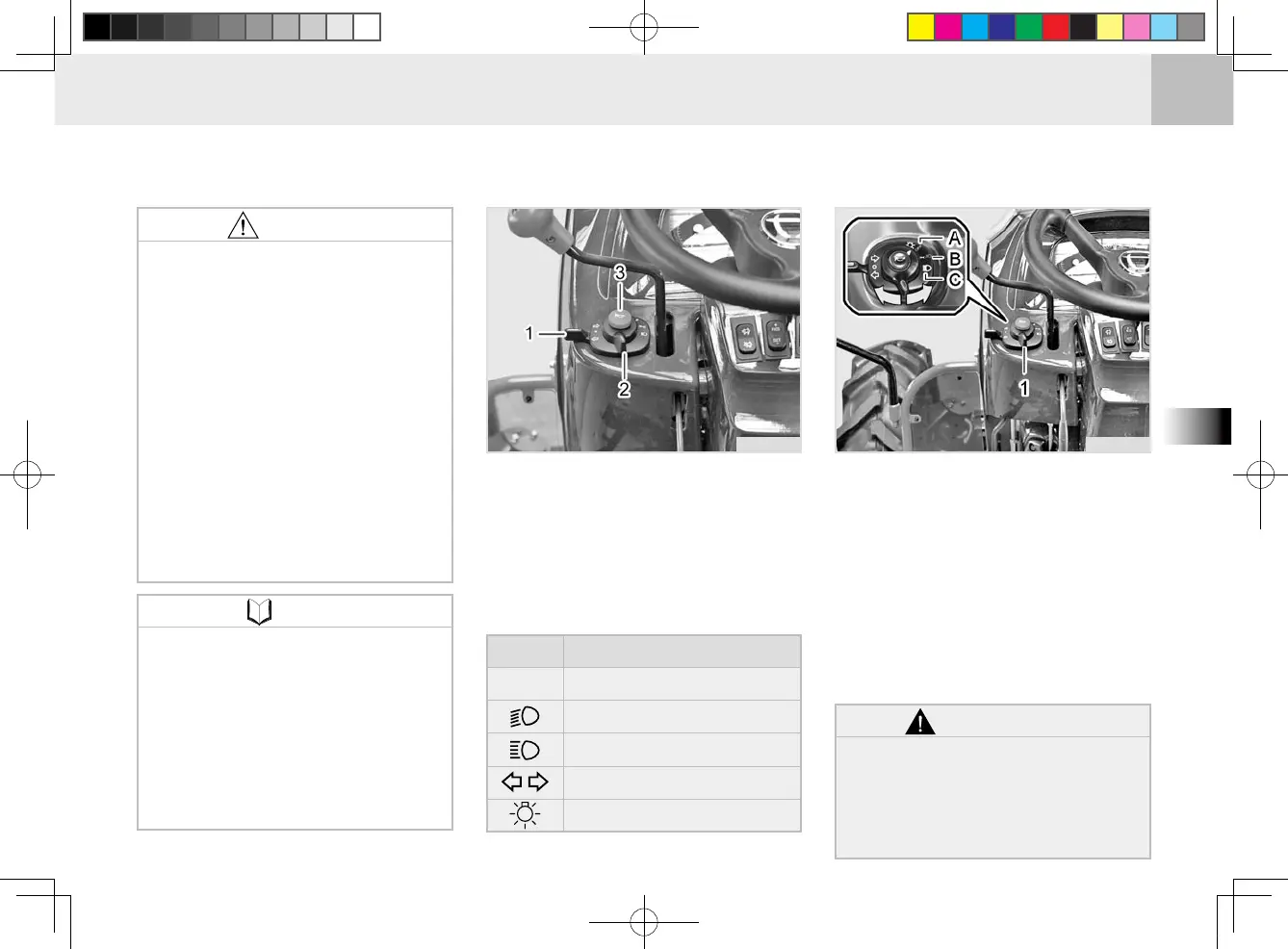Open the tractor photo with callouts 1-2-3
This screenshot has height=949, width=1288.
coord(644,330)
